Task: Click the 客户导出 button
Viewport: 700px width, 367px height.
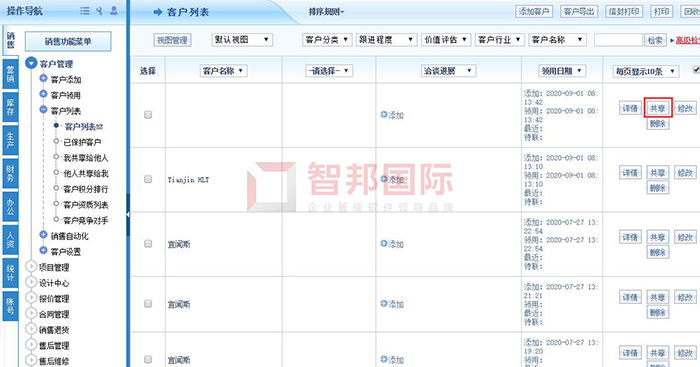Action: (579, 12)
